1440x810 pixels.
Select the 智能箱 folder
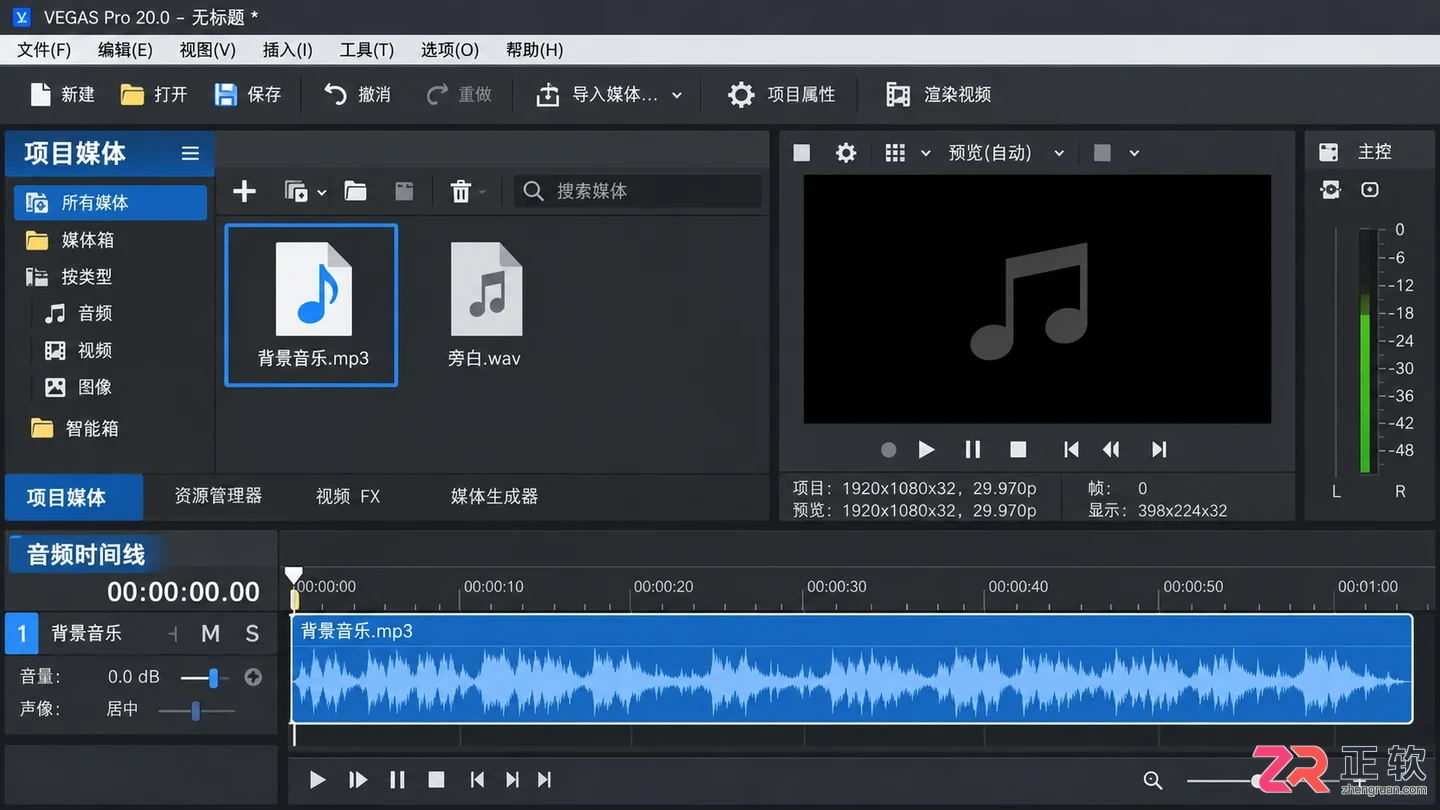coord(75,428)
